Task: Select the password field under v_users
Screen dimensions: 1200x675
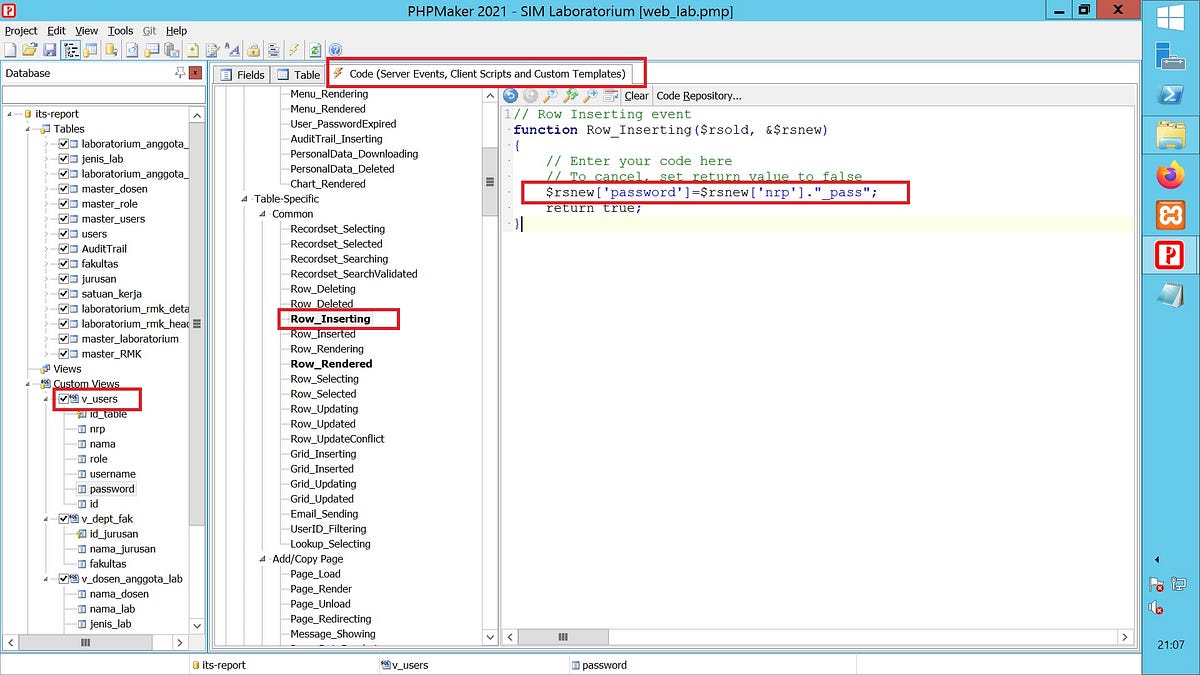Action: [x=112, y=489]
